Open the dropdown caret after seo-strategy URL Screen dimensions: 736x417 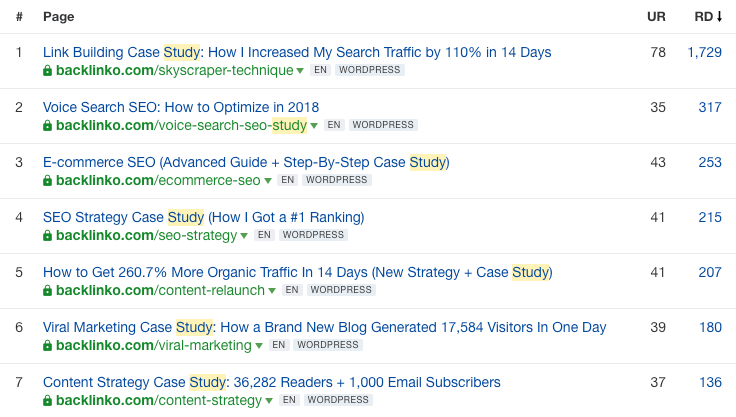[244, 236]
